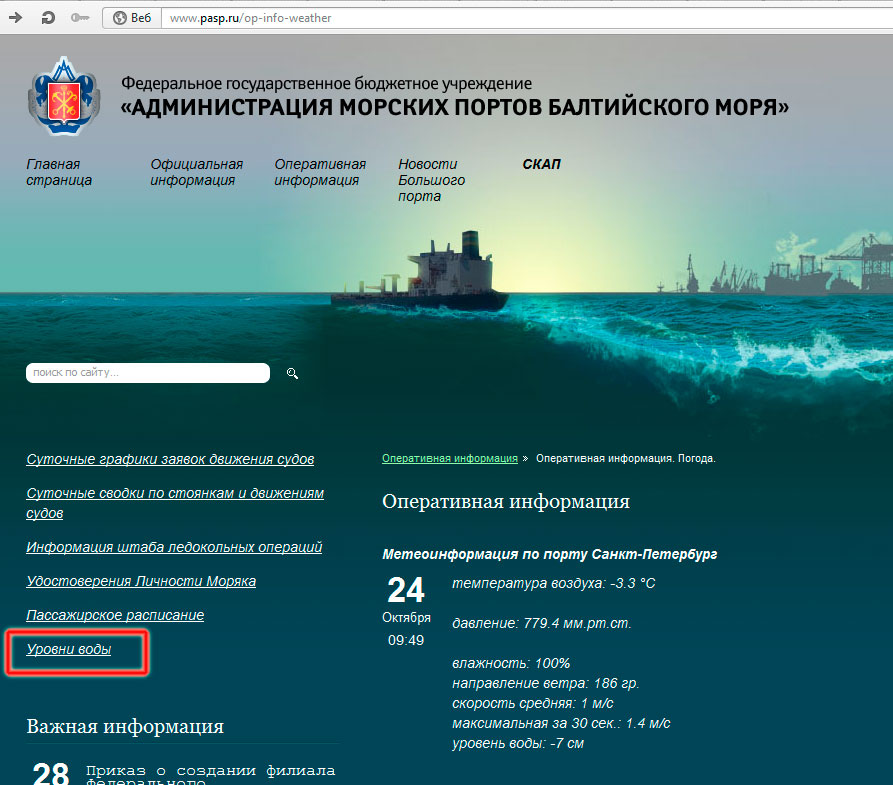Open 'Суточные графики заявок движения судов'
The image size is (893, 785).
170,459
